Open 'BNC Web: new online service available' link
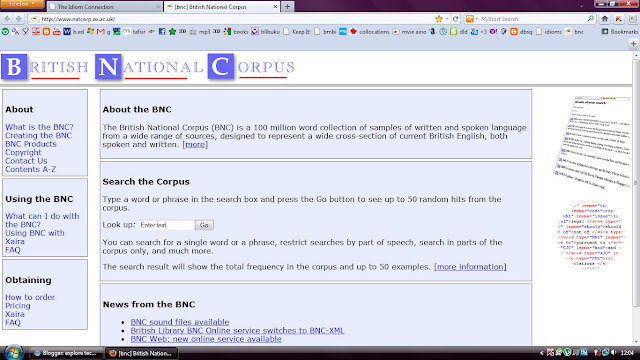 tap(206, 339)
